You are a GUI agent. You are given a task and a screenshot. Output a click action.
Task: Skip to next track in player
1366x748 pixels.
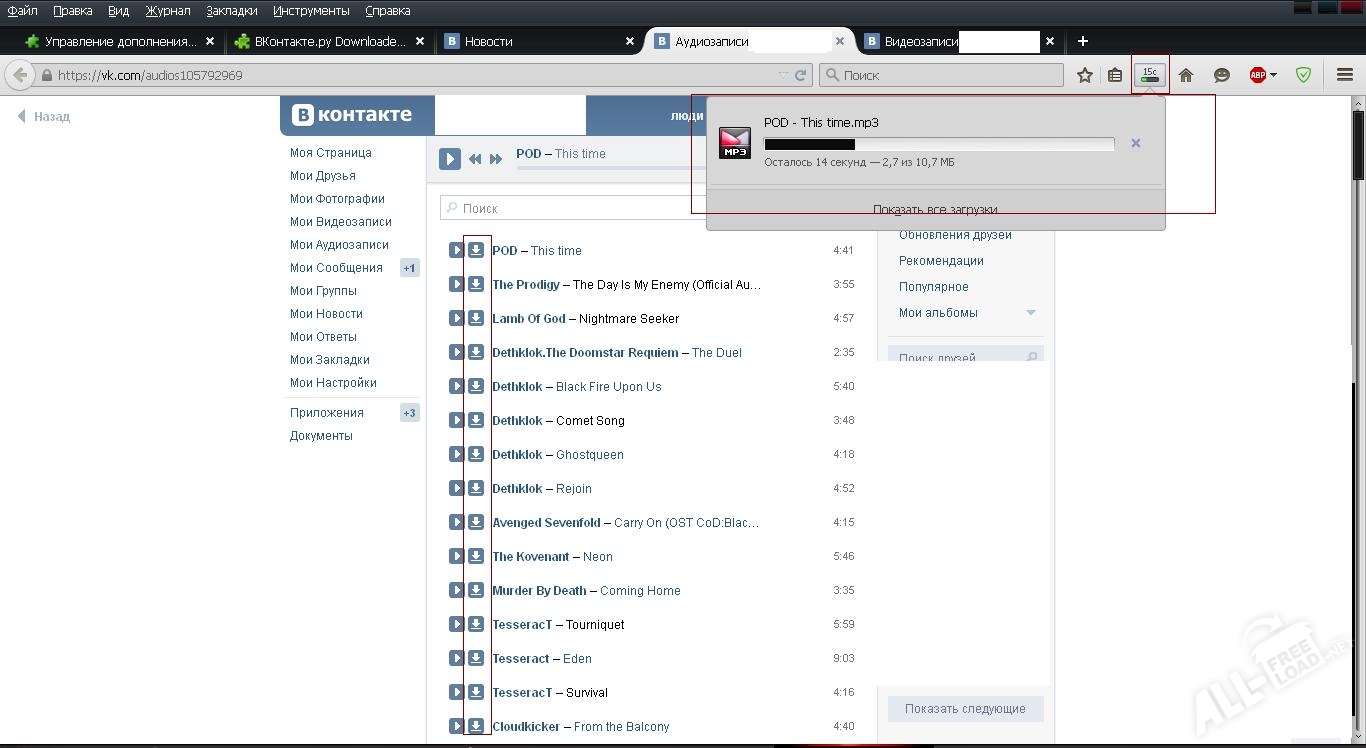click(496, 159)
